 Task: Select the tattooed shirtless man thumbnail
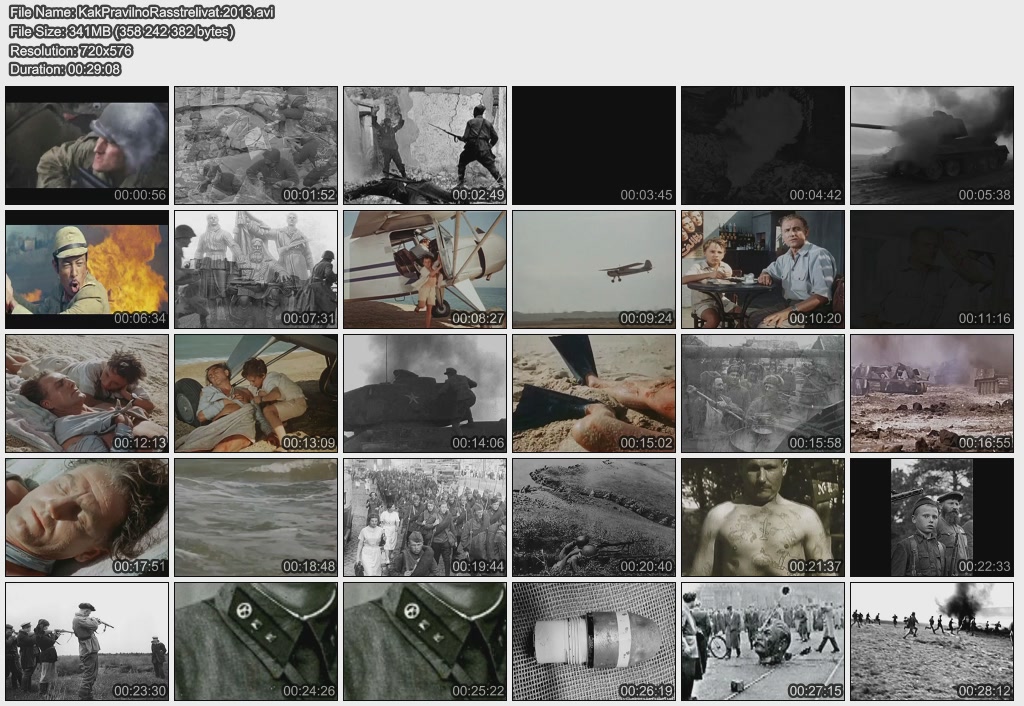(763, 517)
